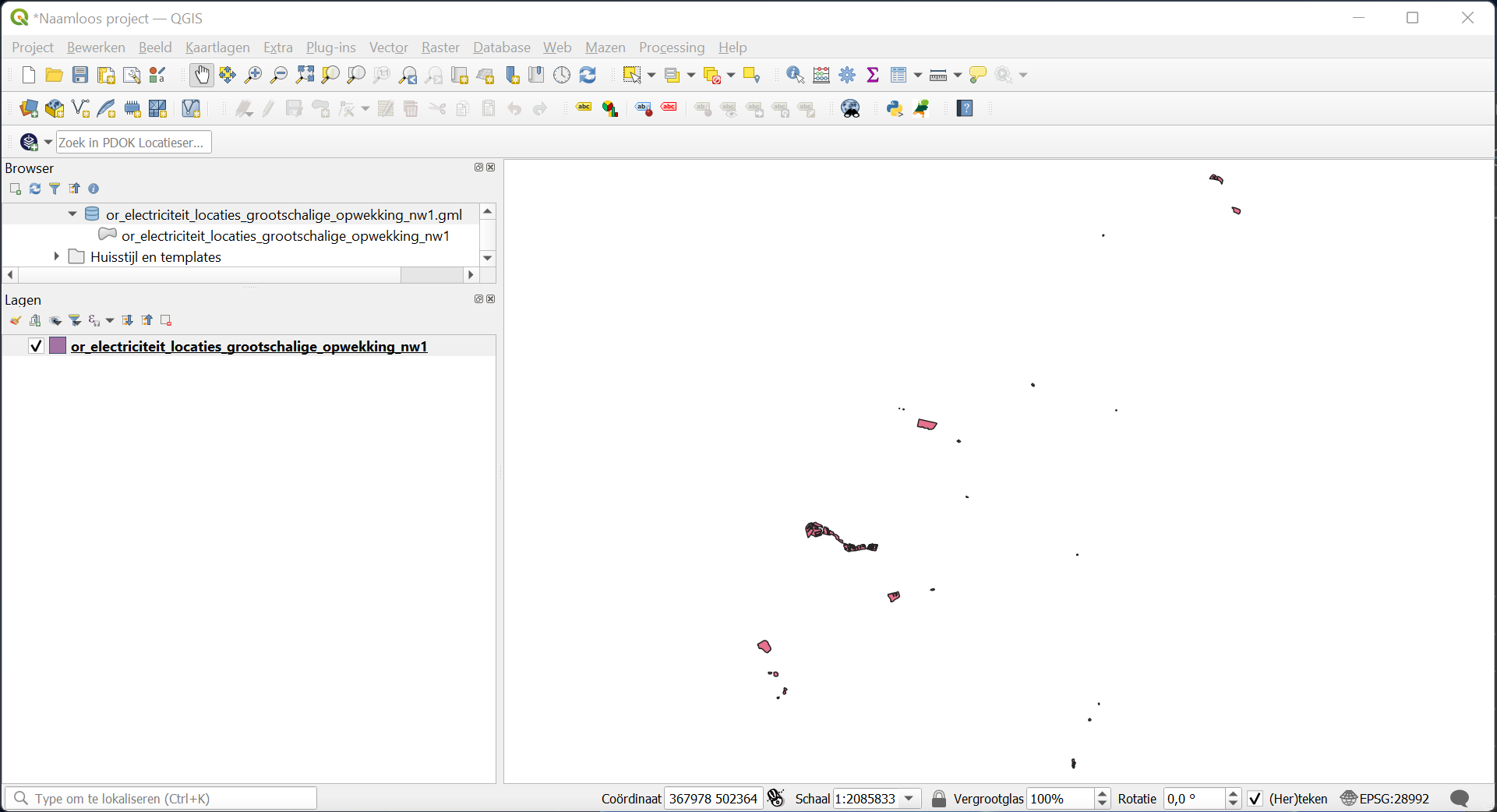Click the MetaSearch globe binoculars icon
1497x812 pixels.
coord(851,108)
